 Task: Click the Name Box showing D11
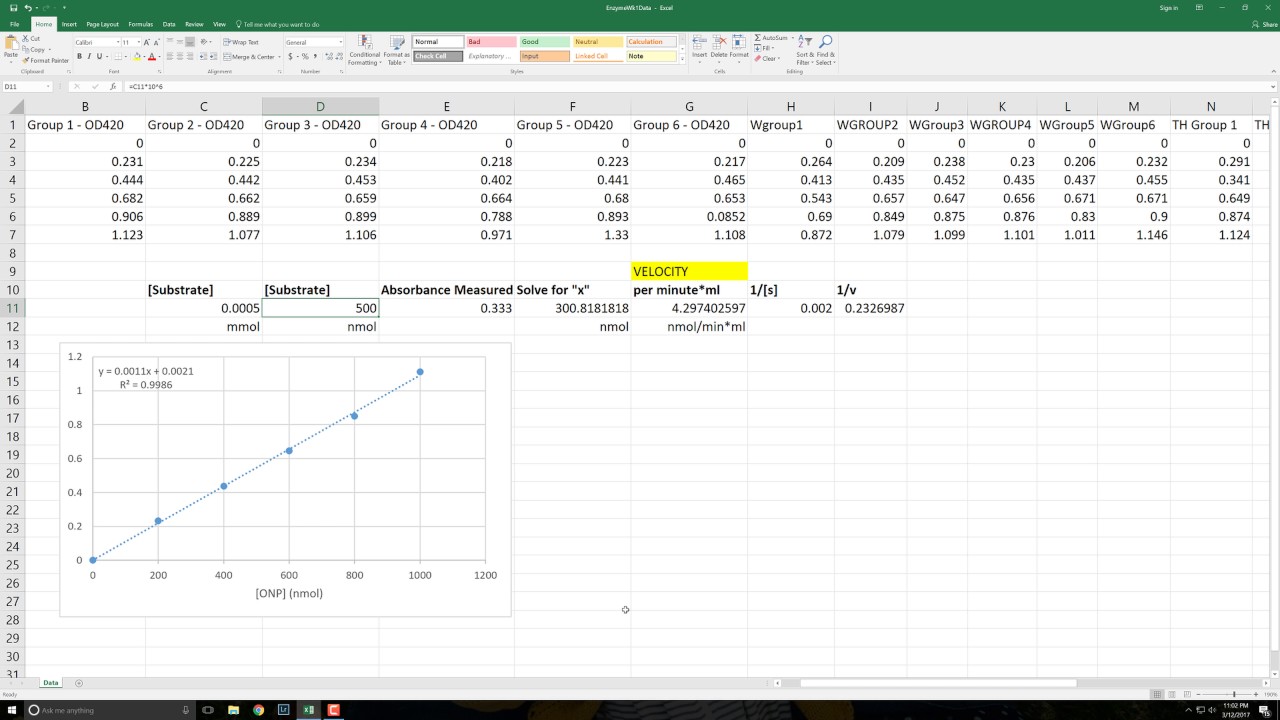tap(26, 87)
